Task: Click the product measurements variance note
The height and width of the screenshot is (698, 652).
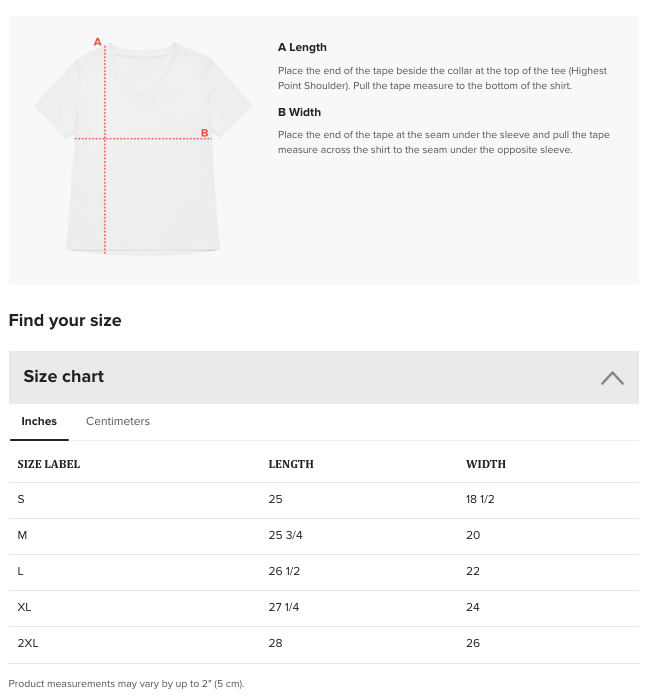Action: point(126,684)
